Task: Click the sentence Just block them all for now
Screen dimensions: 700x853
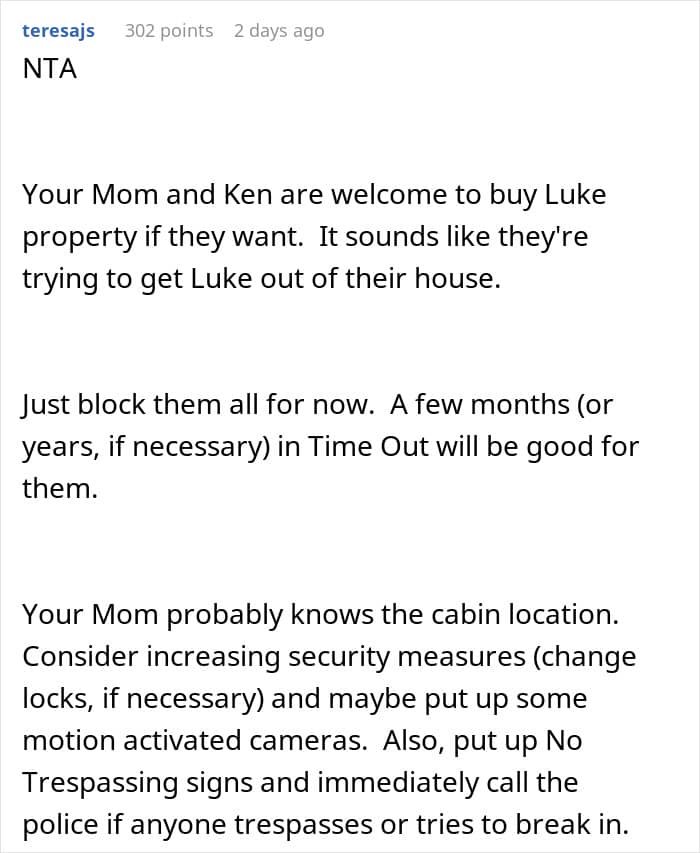Action: (198, 405)
